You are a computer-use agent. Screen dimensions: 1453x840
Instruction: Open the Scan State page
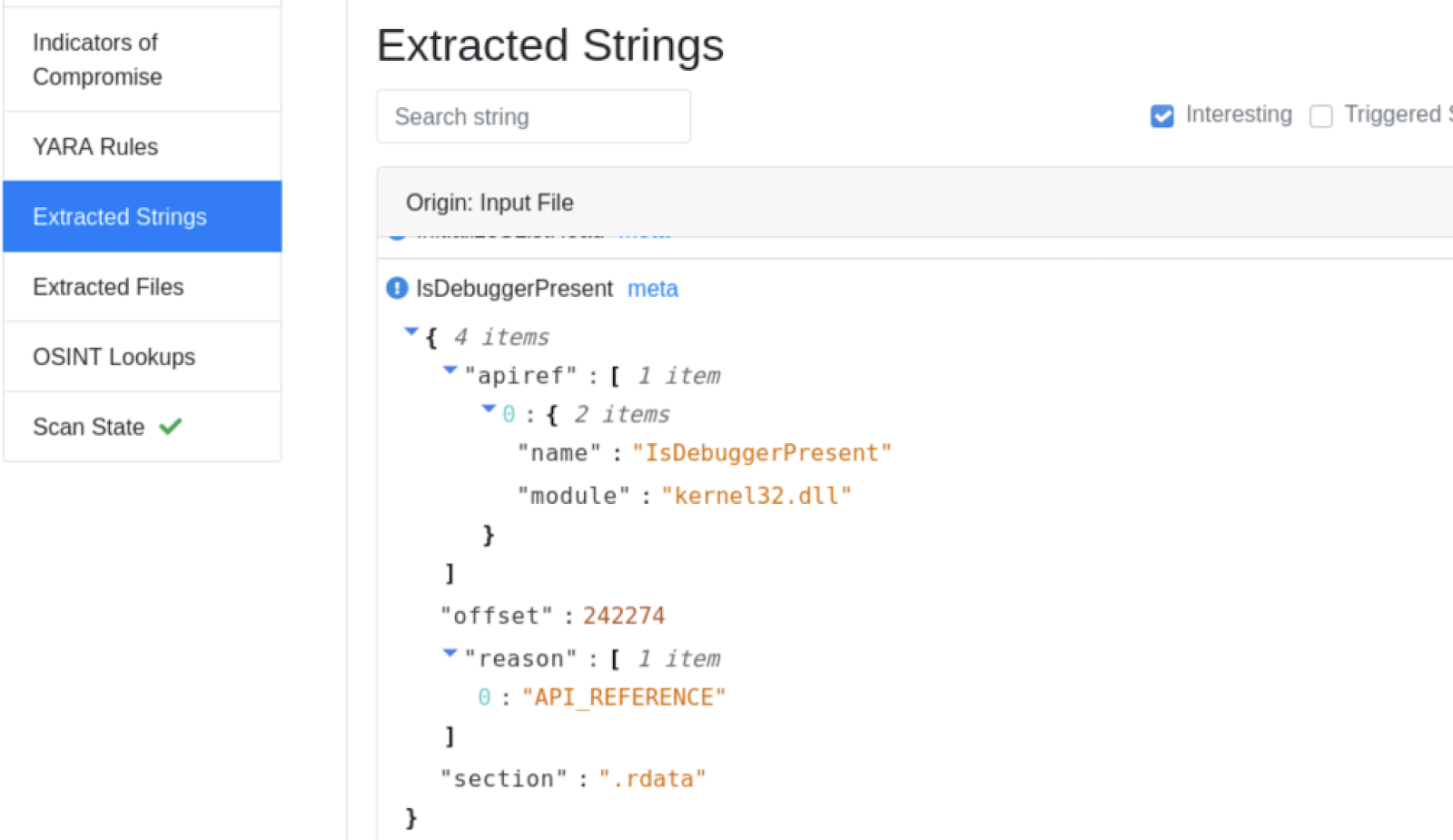[x=88, y=427]
